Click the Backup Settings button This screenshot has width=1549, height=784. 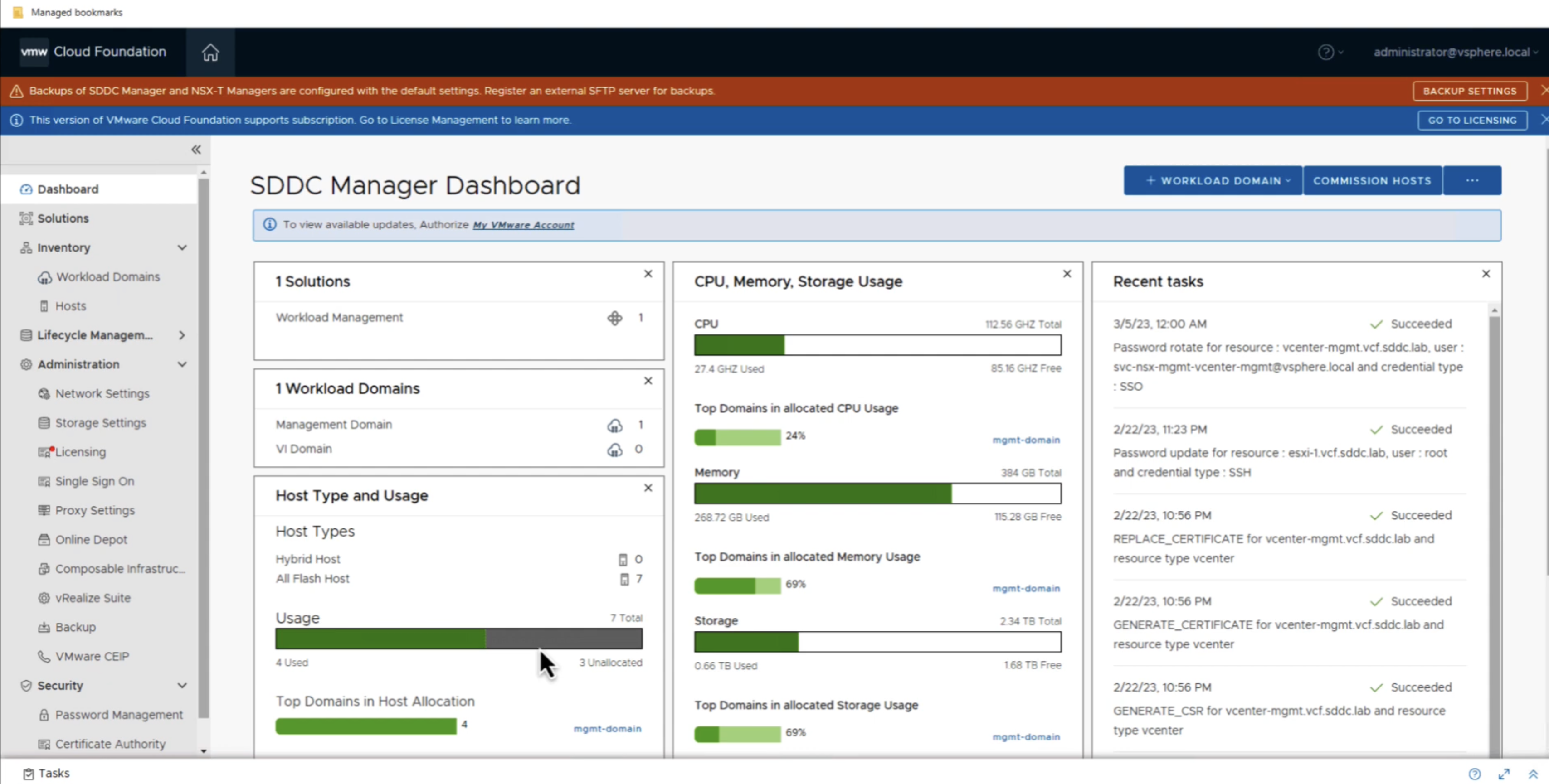tap(1470, 91)
